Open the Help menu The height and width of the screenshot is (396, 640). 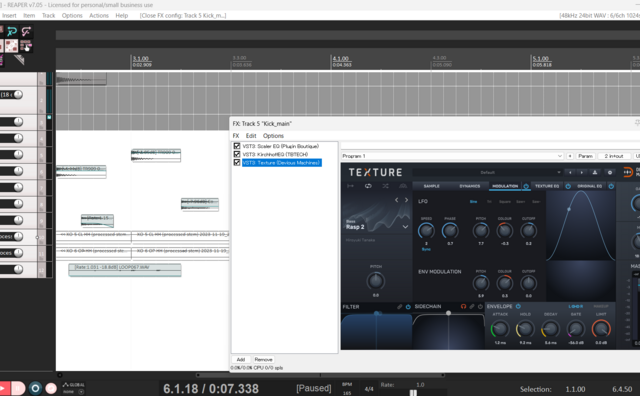tap(122, 16)
